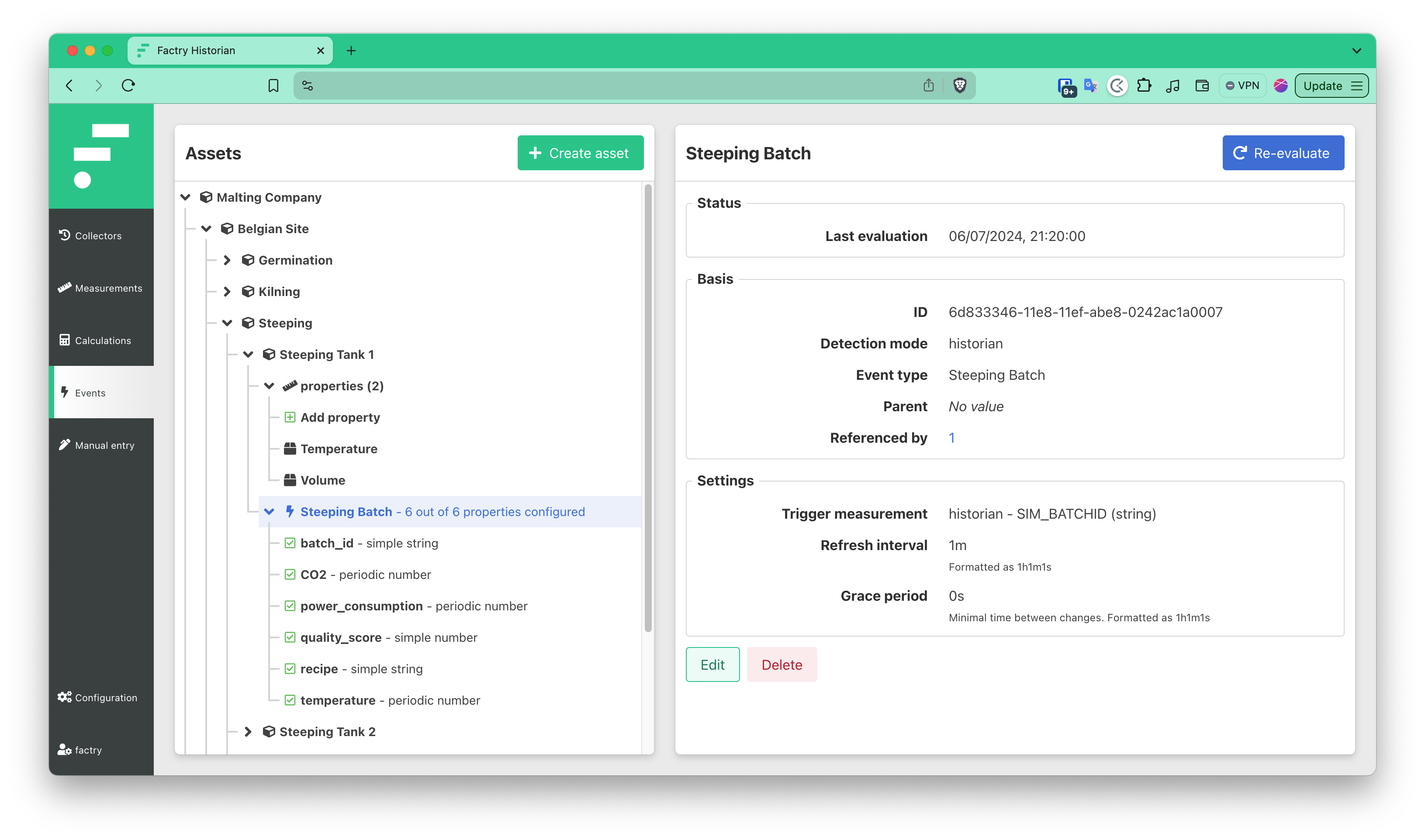The width and height of the screenshot is (1425, 840).
Task: Click the Re-evaluate button
Action: [1283, 153]
